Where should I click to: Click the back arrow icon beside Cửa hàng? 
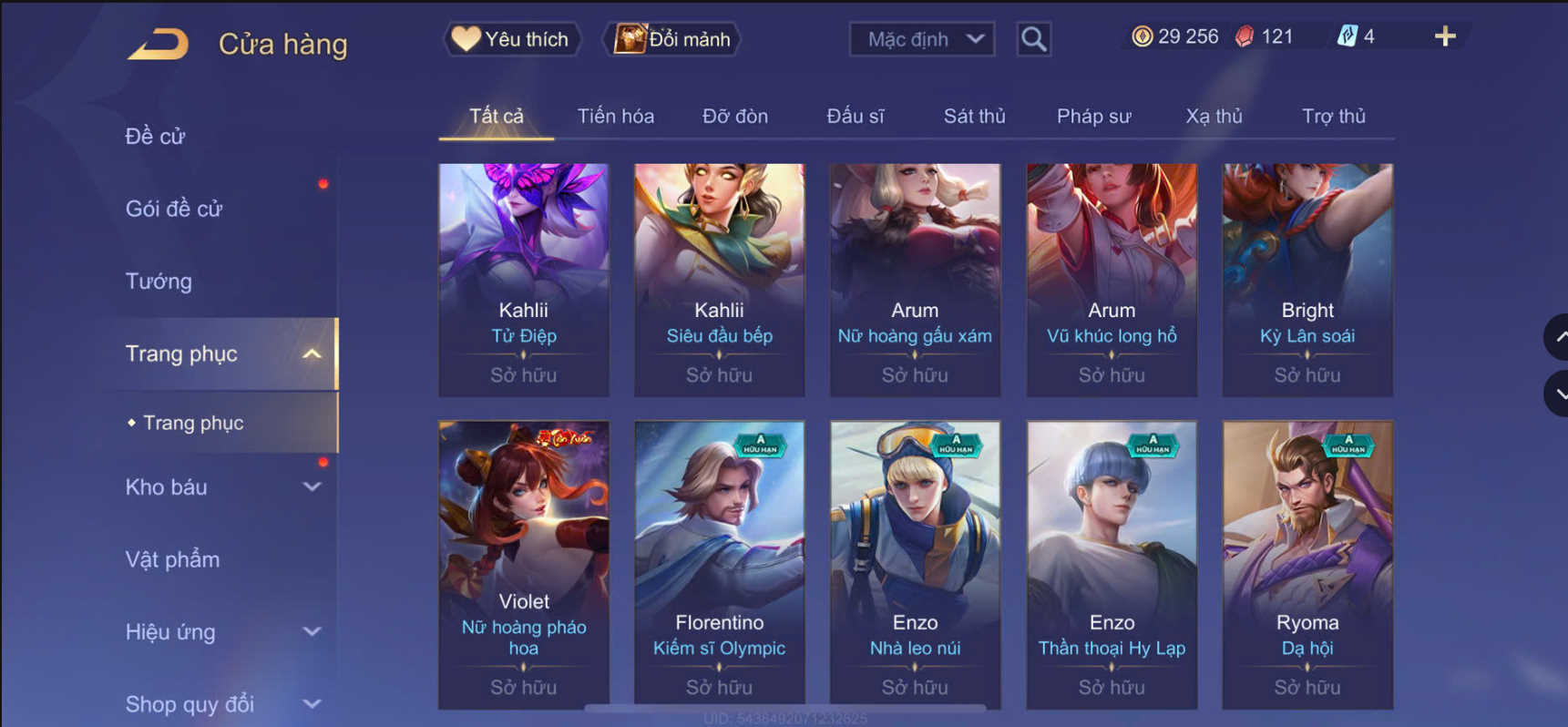click(x=159, y=44)
